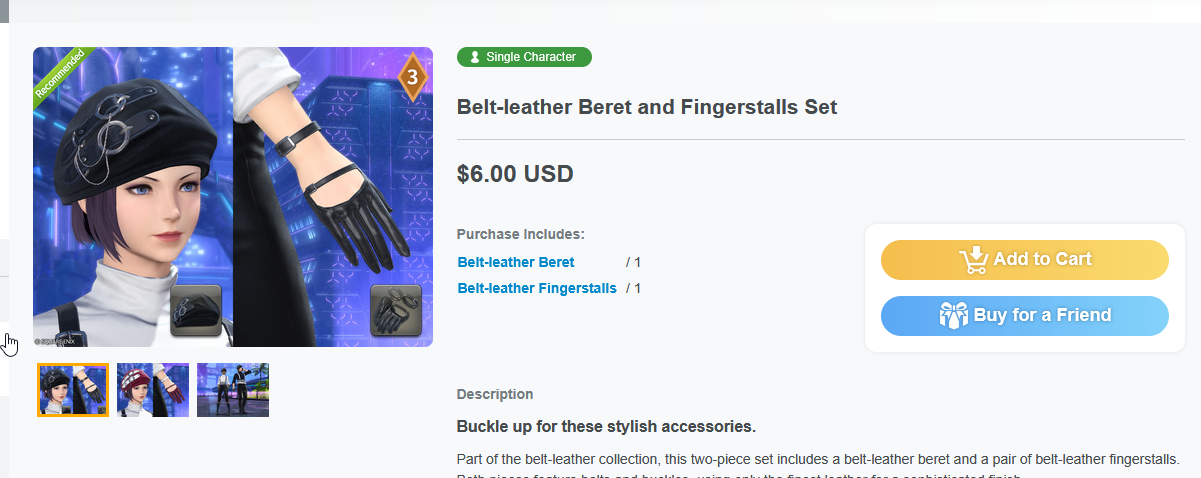
Task: Open the Belt-leather Fingerstalls item link
Action: (537, 288)
